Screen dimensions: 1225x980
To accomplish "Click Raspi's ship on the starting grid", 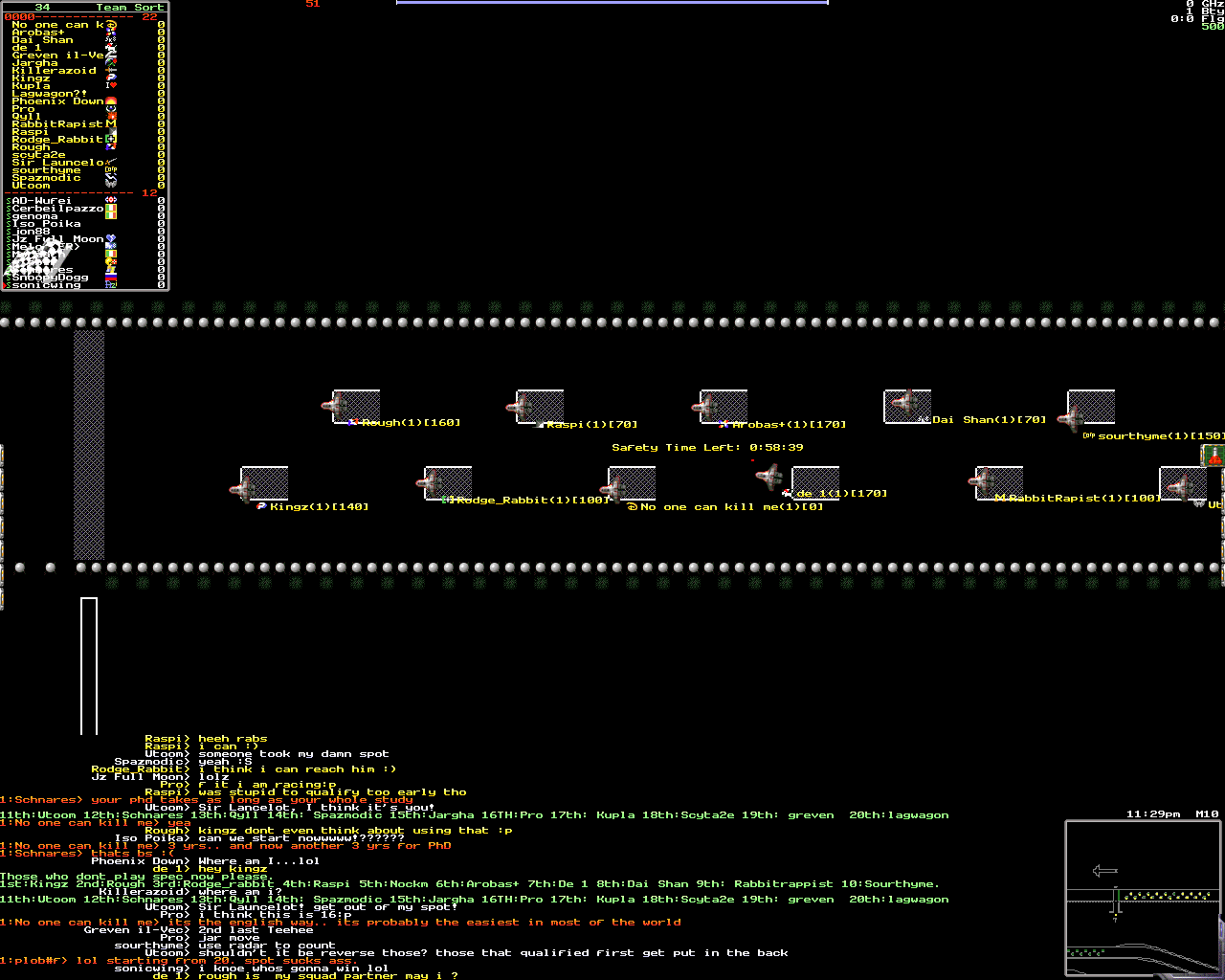I will tap(521, 407).
